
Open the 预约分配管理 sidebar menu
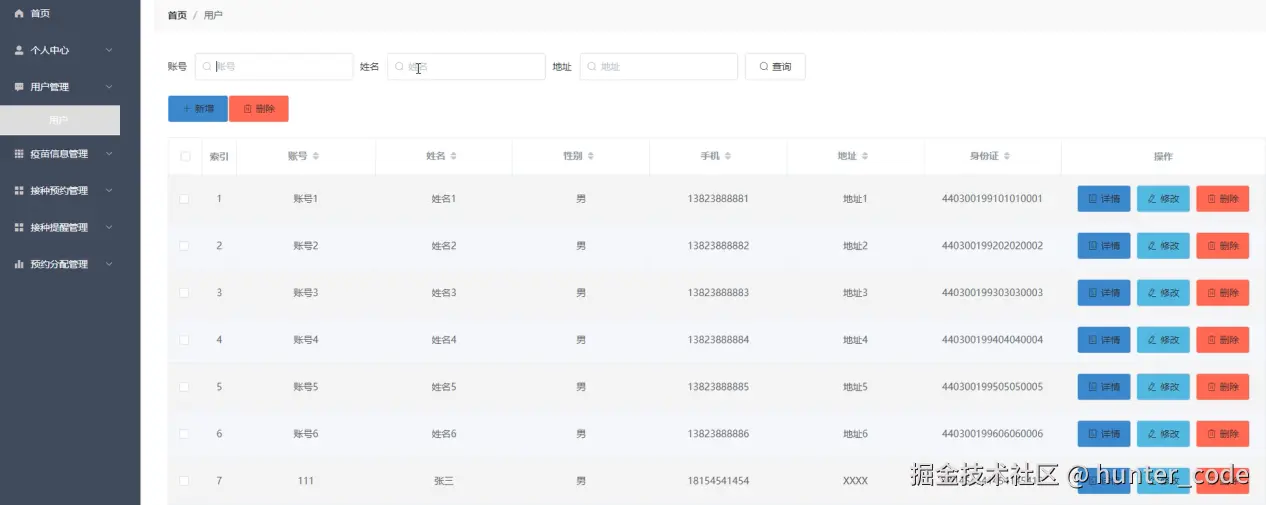tap(60, 265)
